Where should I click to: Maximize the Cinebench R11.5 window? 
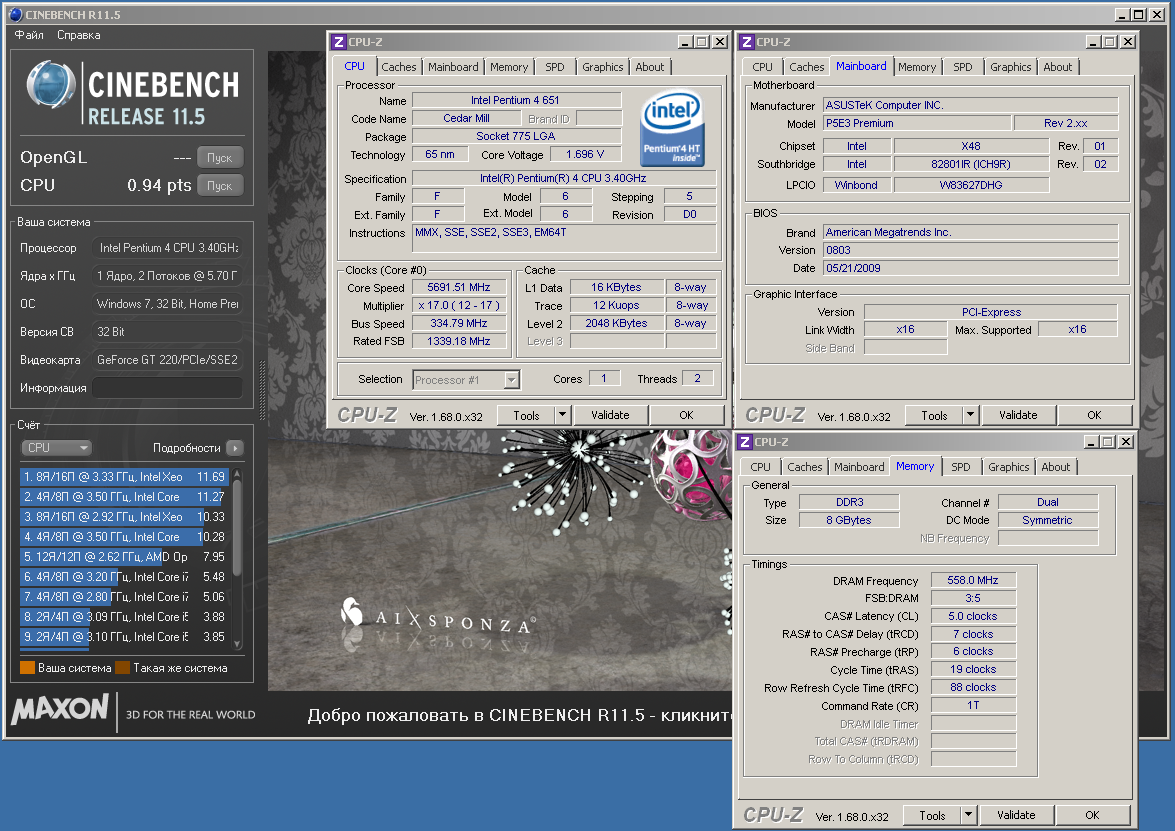pos(1138,14)
